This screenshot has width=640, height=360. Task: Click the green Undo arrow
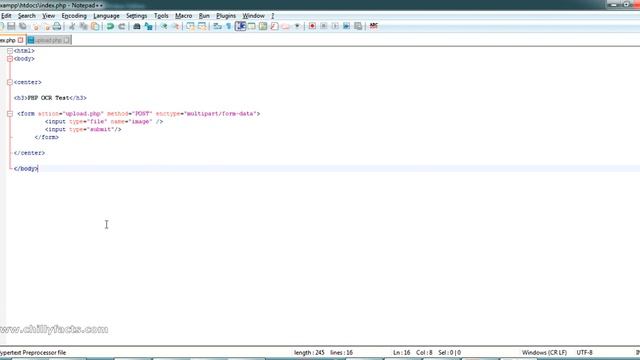110,26
